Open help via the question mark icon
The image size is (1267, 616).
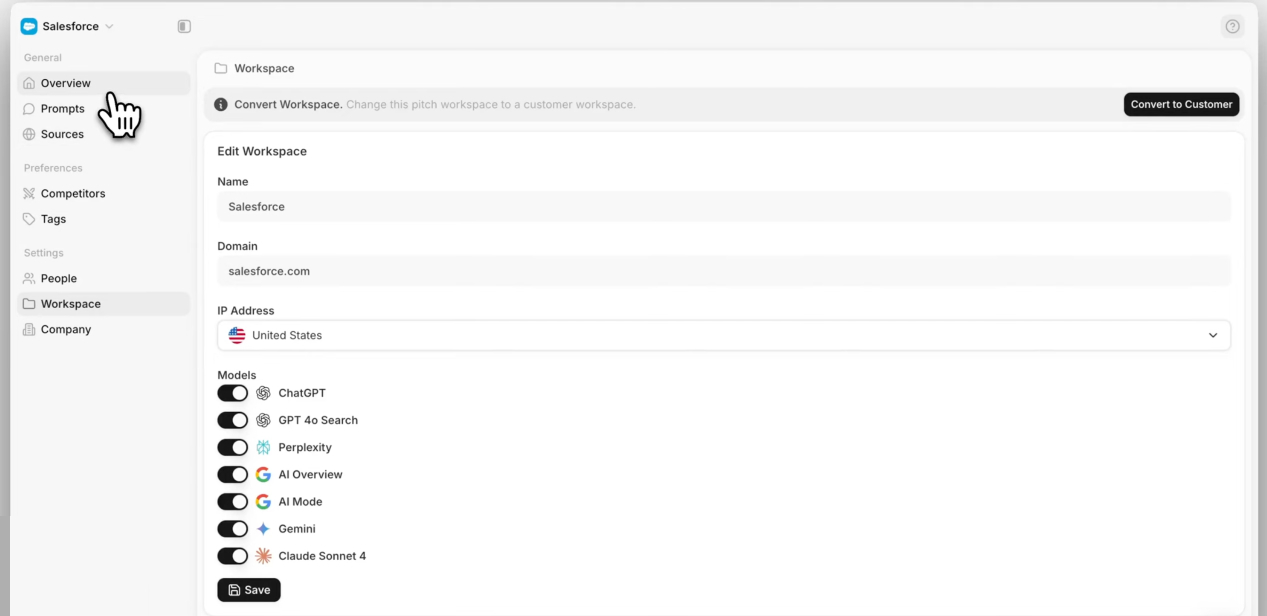point(1232,26)
